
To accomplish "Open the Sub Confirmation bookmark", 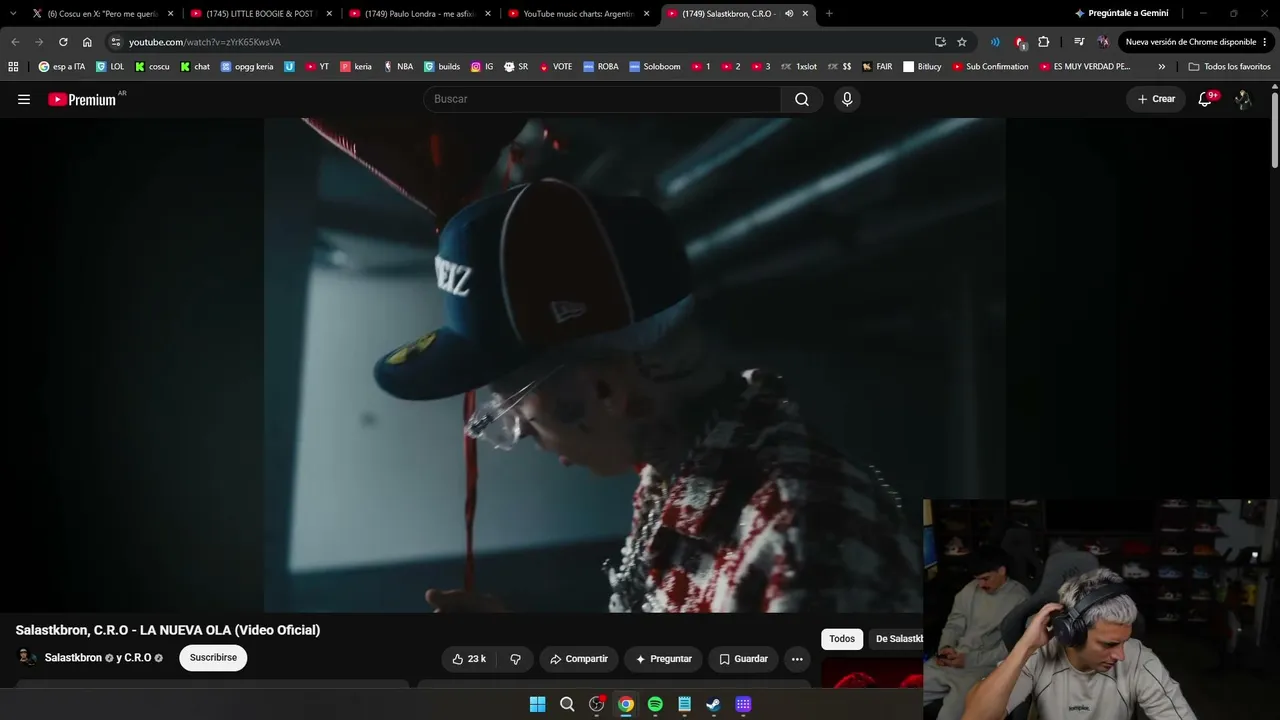I will click(x=990, y=67).
